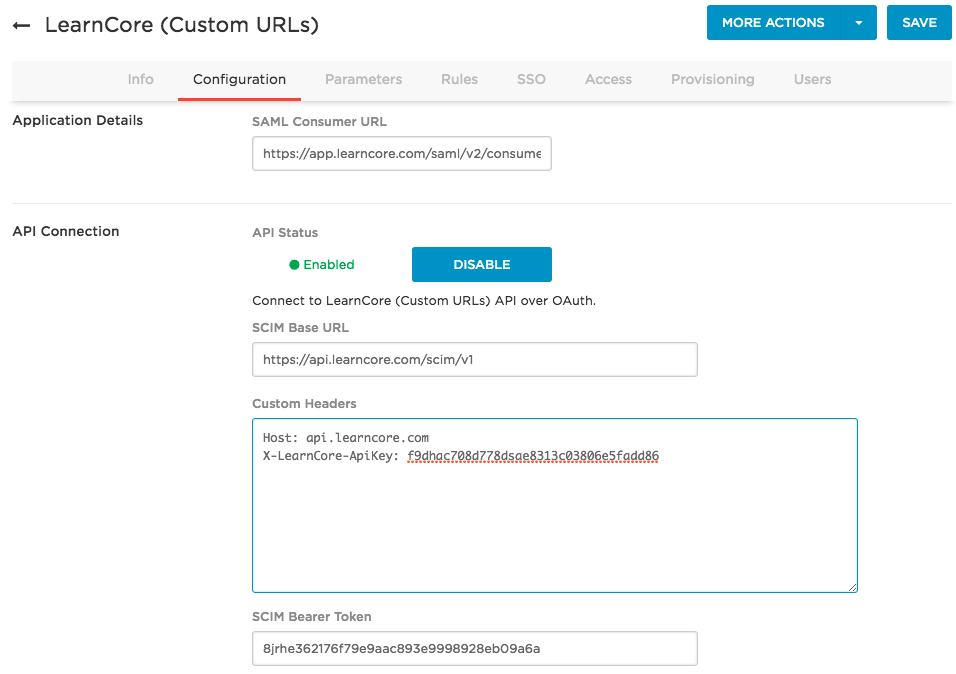Image resolution: width=956 pixels, height=674 pixels.
Task: Disable the API connection with DISABLE button
Action: tap(481, 265)
